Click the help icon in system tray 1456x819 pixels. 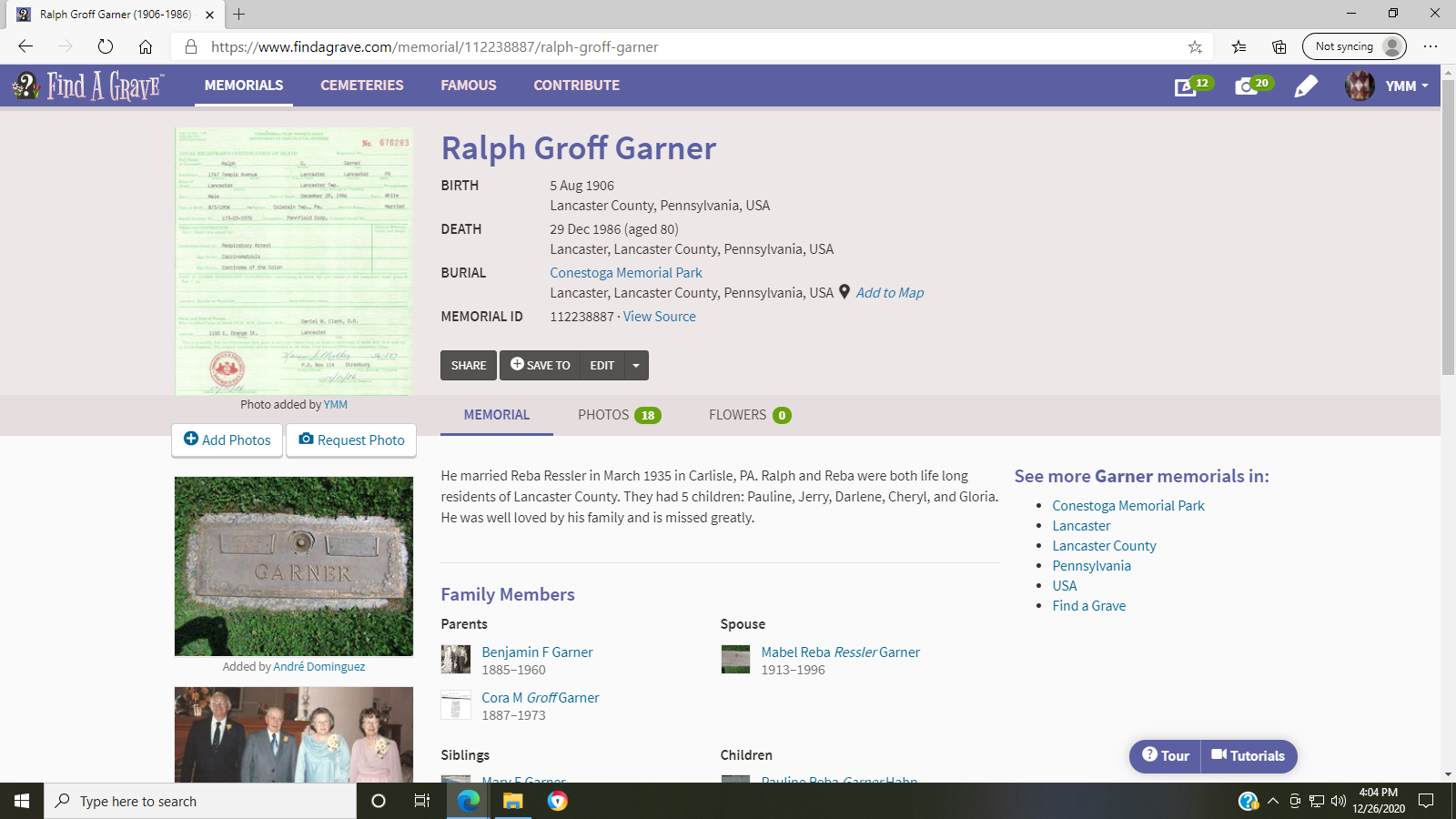coord(1249,801)
